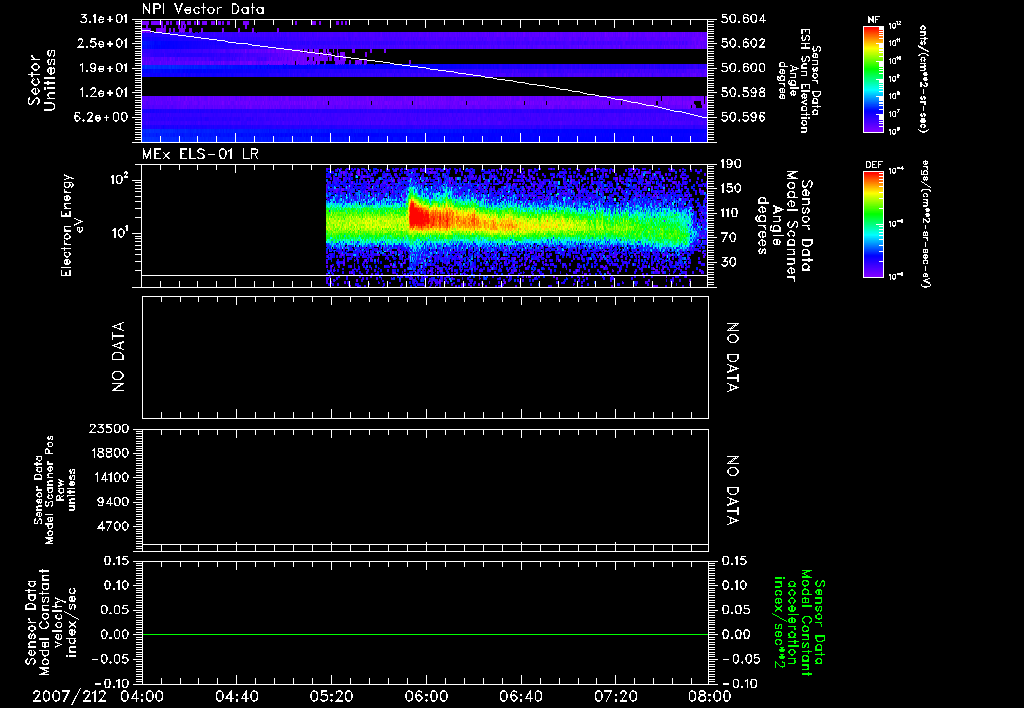Click the 1.2e+01 sector tick value

104,93
